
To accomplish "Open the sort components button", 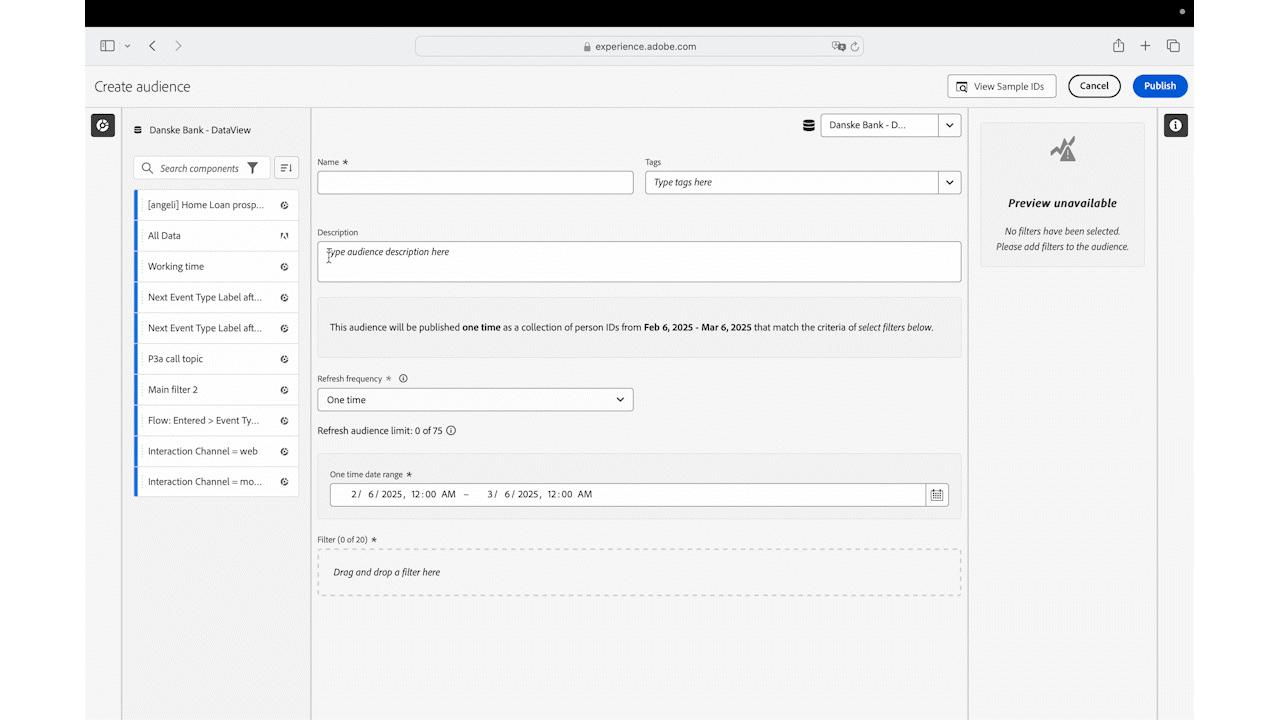I will [286, 168].
